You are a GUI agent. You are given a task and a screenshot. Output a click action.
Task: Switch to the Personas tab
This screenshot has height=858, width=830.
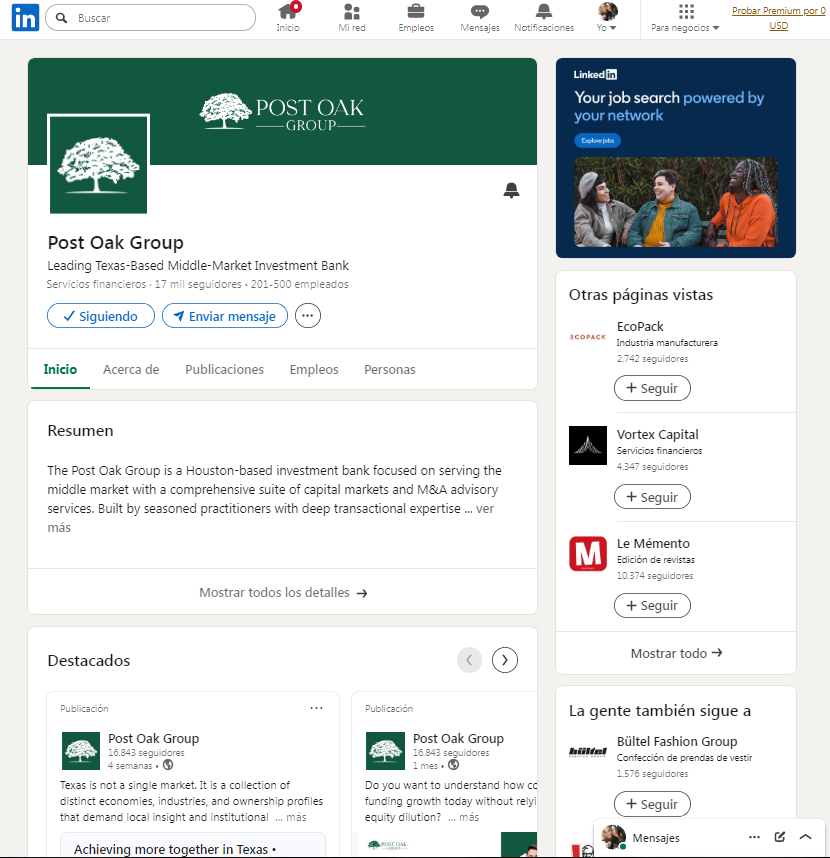pyautogui.click(x=390, y=370)
